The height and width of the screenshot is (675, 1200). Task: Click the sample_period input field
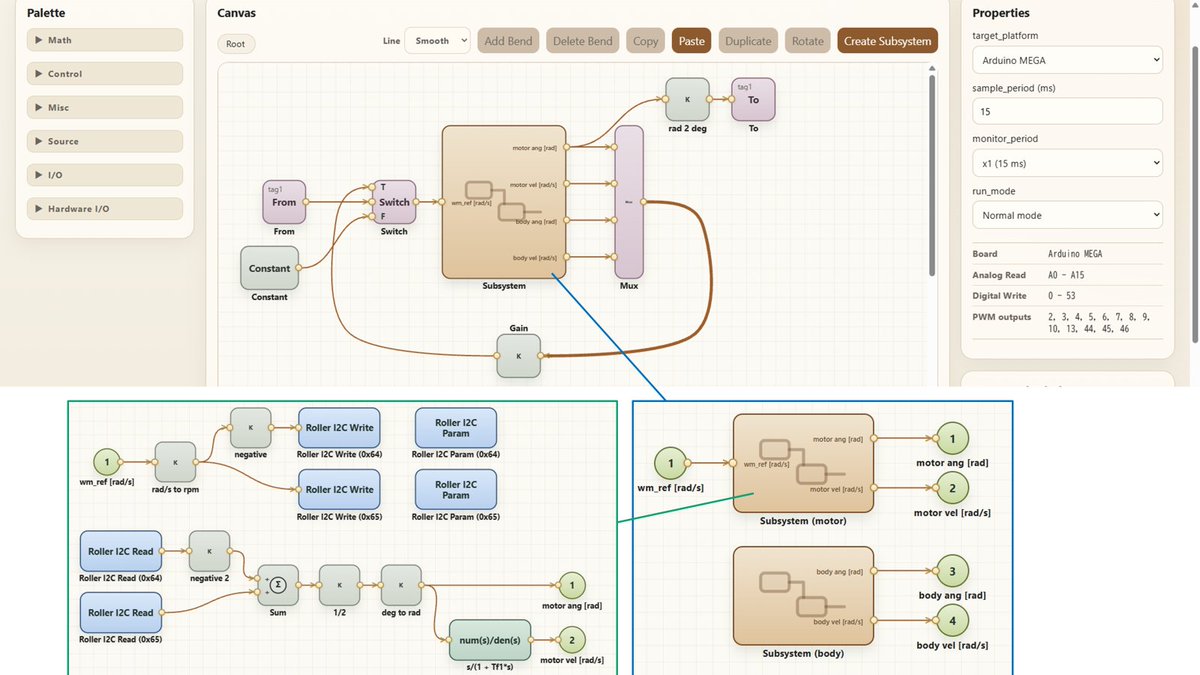point(1067,111)
